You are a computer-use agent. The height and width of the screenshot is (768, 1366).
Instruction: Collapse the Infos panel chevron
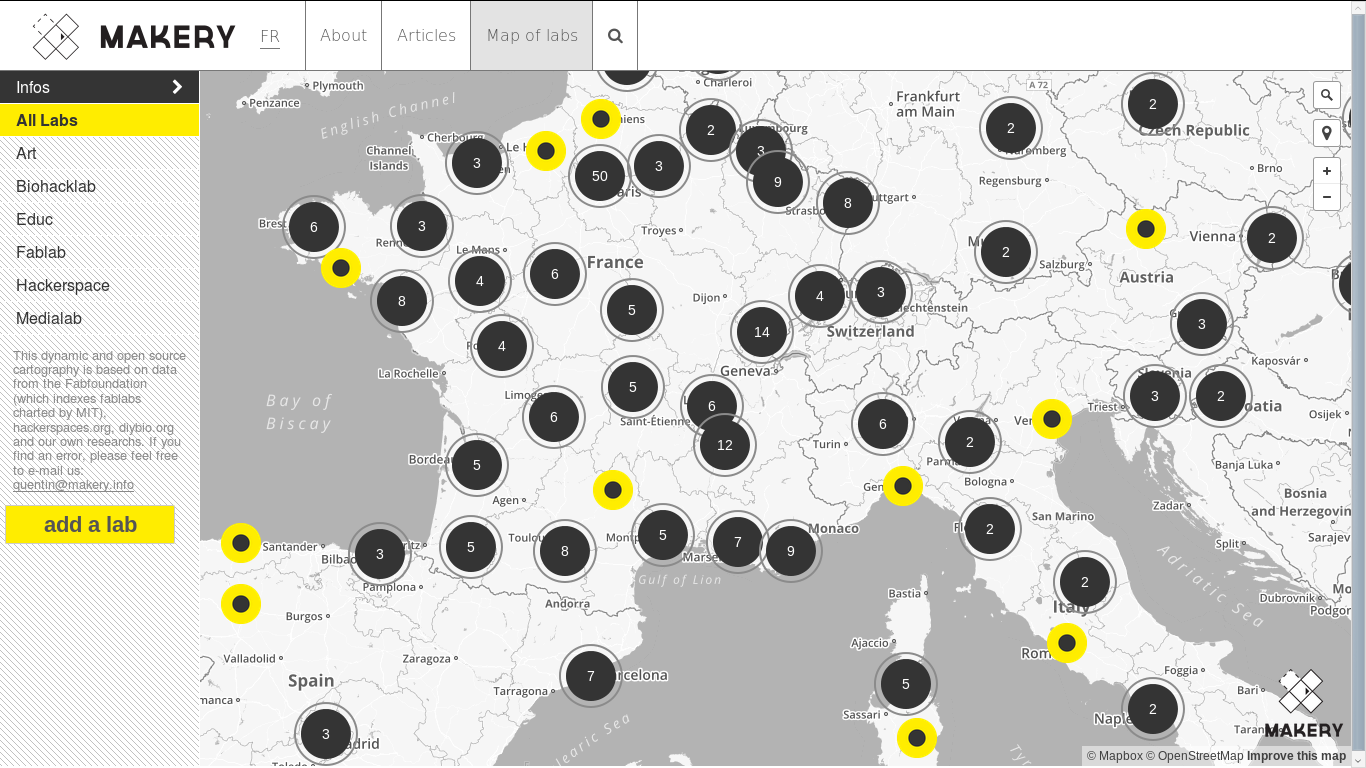coord(177,87)
